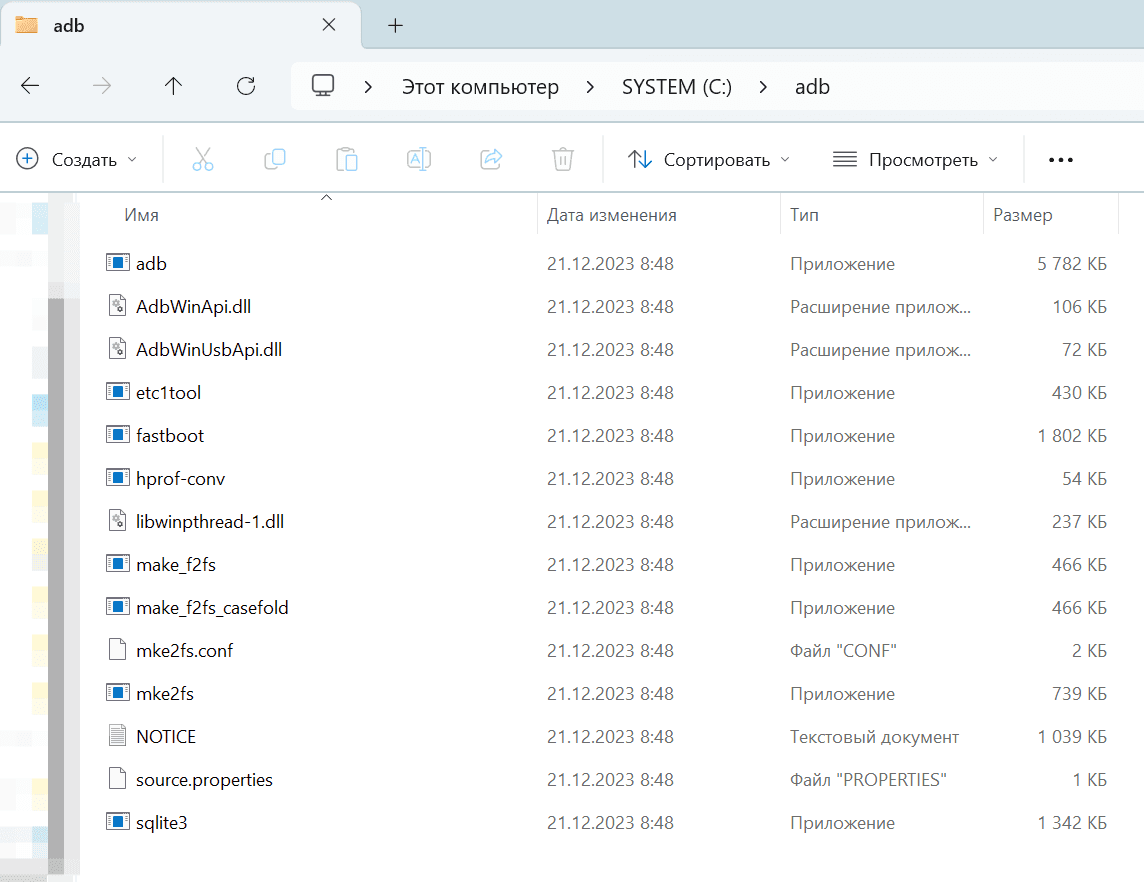Open the NOTICE text document

point(166,736)
